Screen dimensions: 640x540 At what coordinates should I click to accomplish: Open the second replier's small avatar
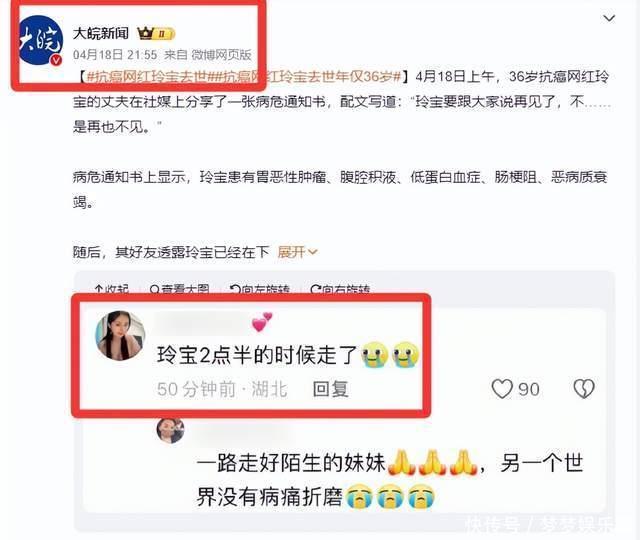tap(171, 430)
